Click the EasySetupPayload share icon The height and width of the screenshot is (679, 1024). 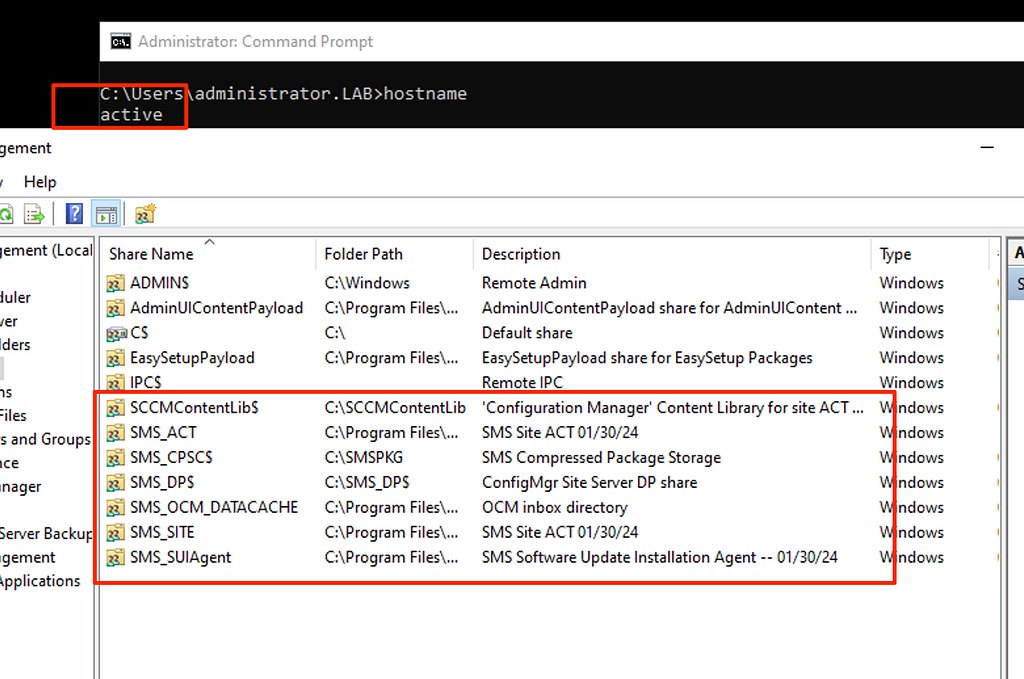[x=116, y=358]
